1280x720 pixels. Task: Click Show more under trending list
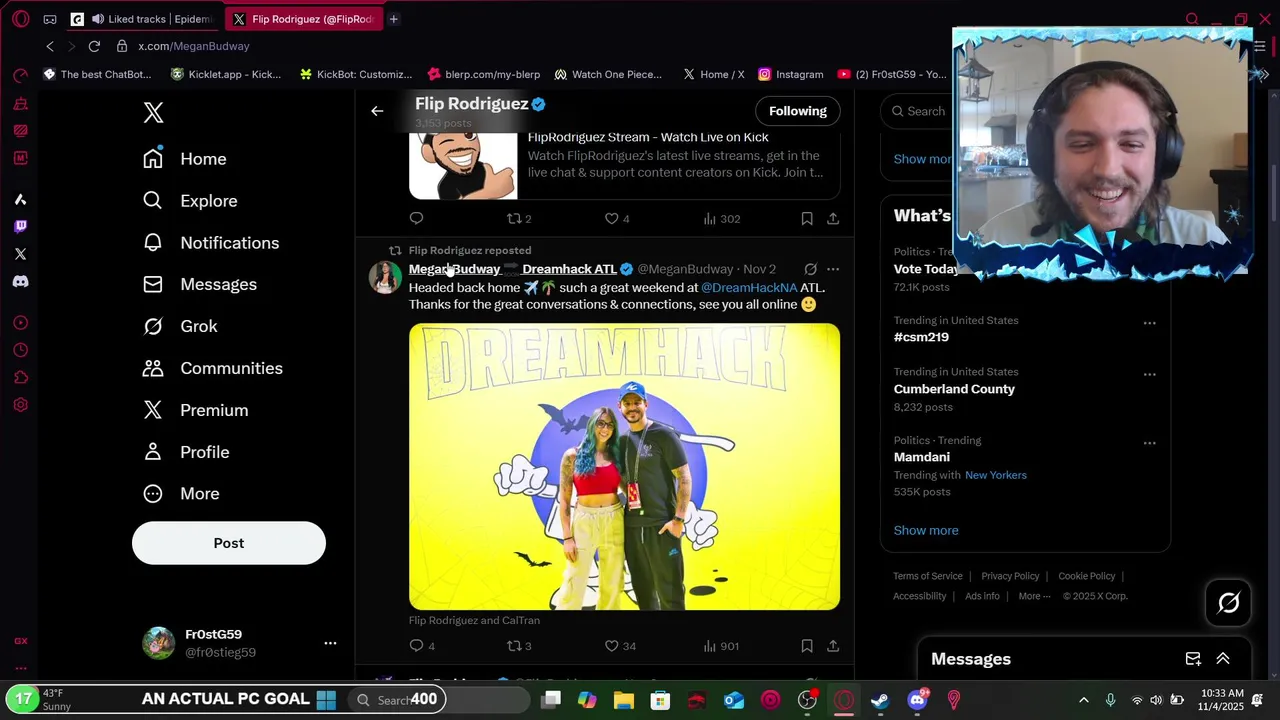click(926, 530)
